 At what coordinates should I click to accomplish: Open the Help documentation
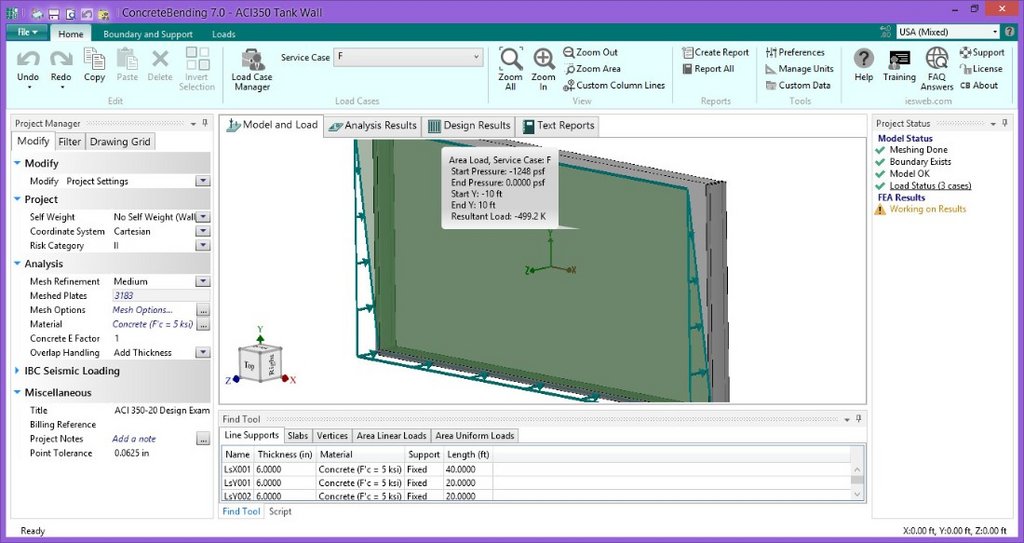[863, 65]
